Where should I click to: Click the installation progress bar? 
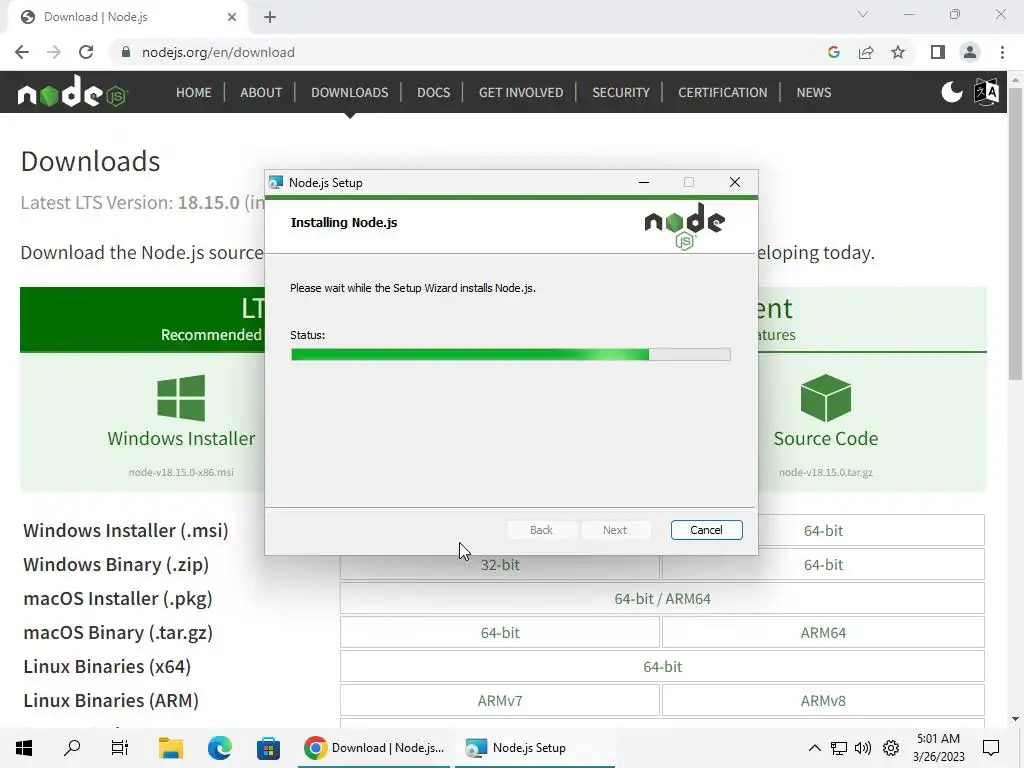[511, 355]
